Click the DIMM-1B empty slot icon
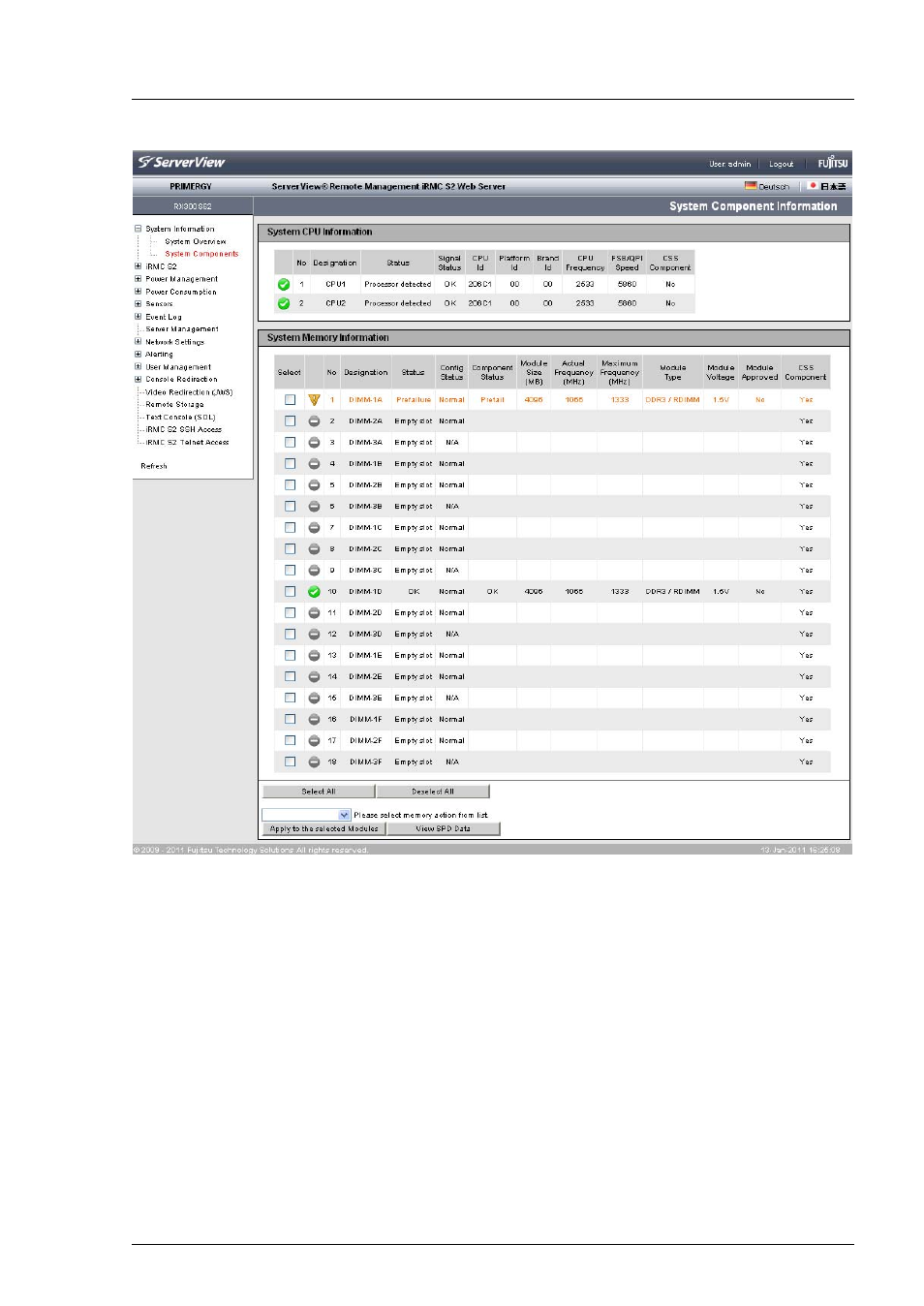 point(314,464)
